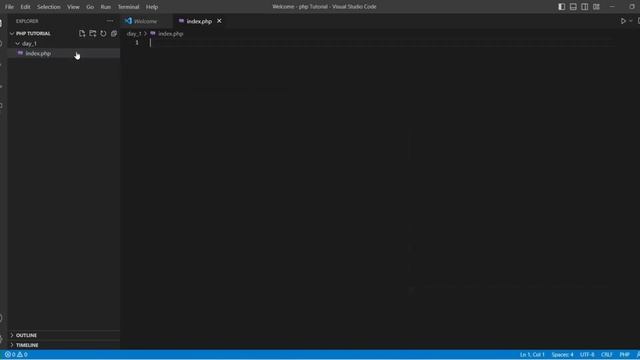640x360 pixels.
Task: Run the PHP file with play icon
Action: coord(623,21)
